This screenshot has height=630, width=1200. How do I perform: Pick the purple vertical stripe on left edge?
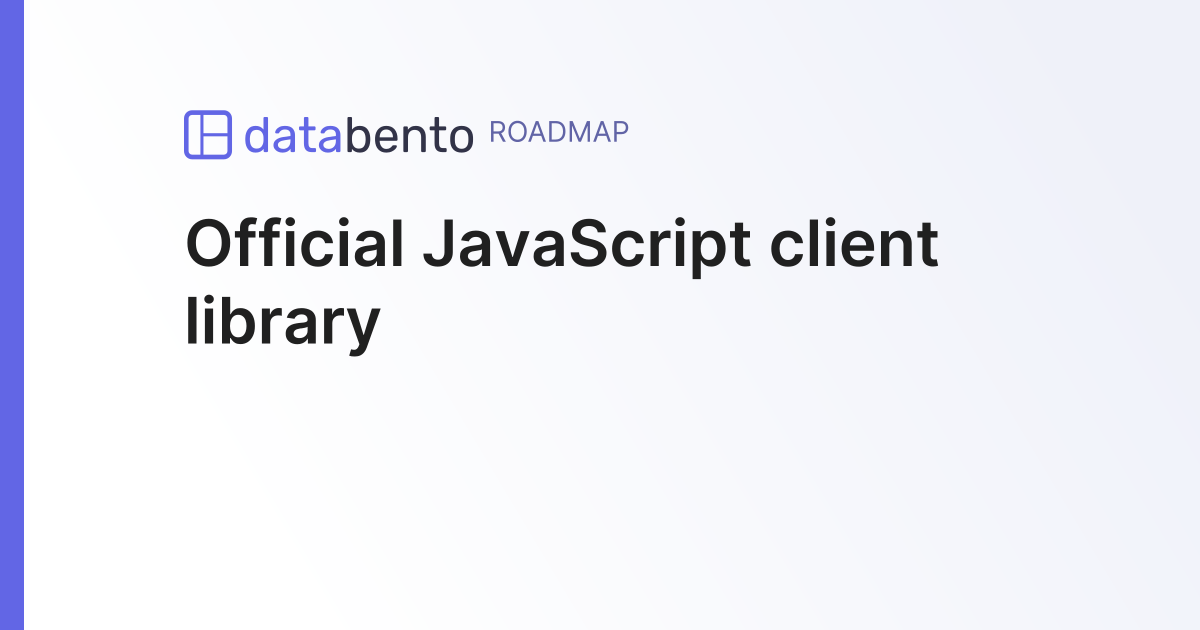[11, 315]
